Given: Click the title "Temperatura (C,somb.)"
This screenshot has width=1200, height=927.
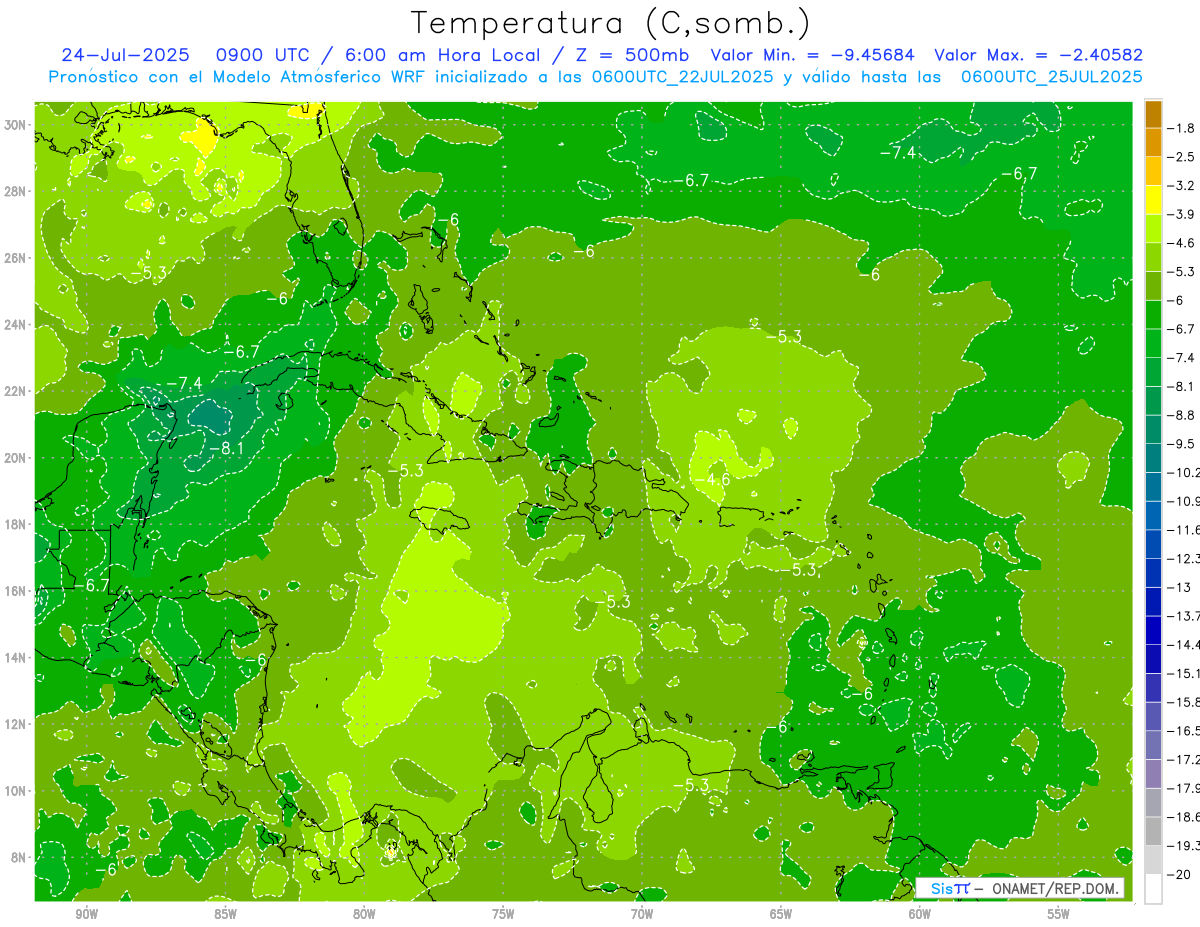Looking at the screenshot, I should (611, 23).
